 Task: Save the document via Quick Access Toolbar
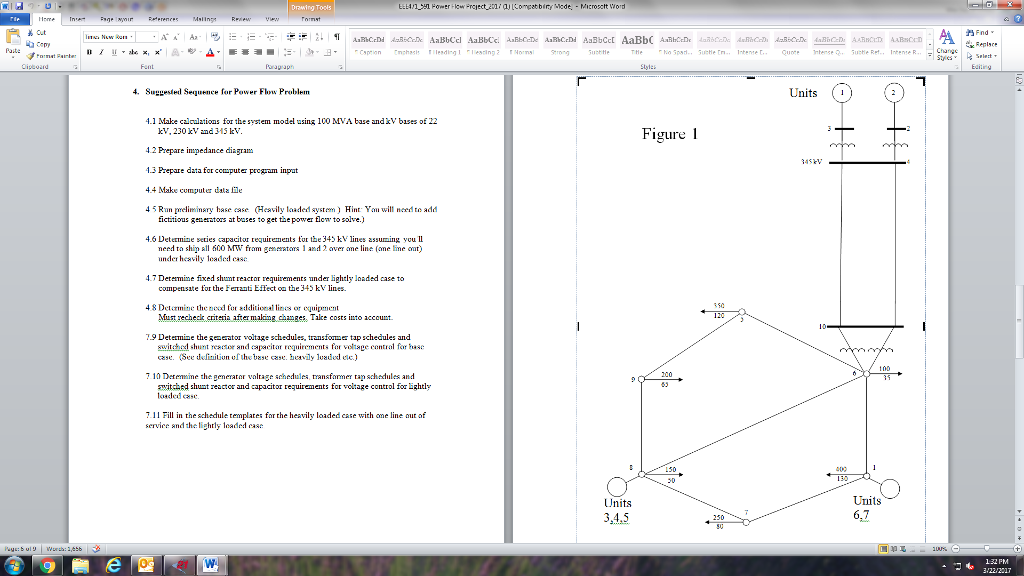[21, 7]
